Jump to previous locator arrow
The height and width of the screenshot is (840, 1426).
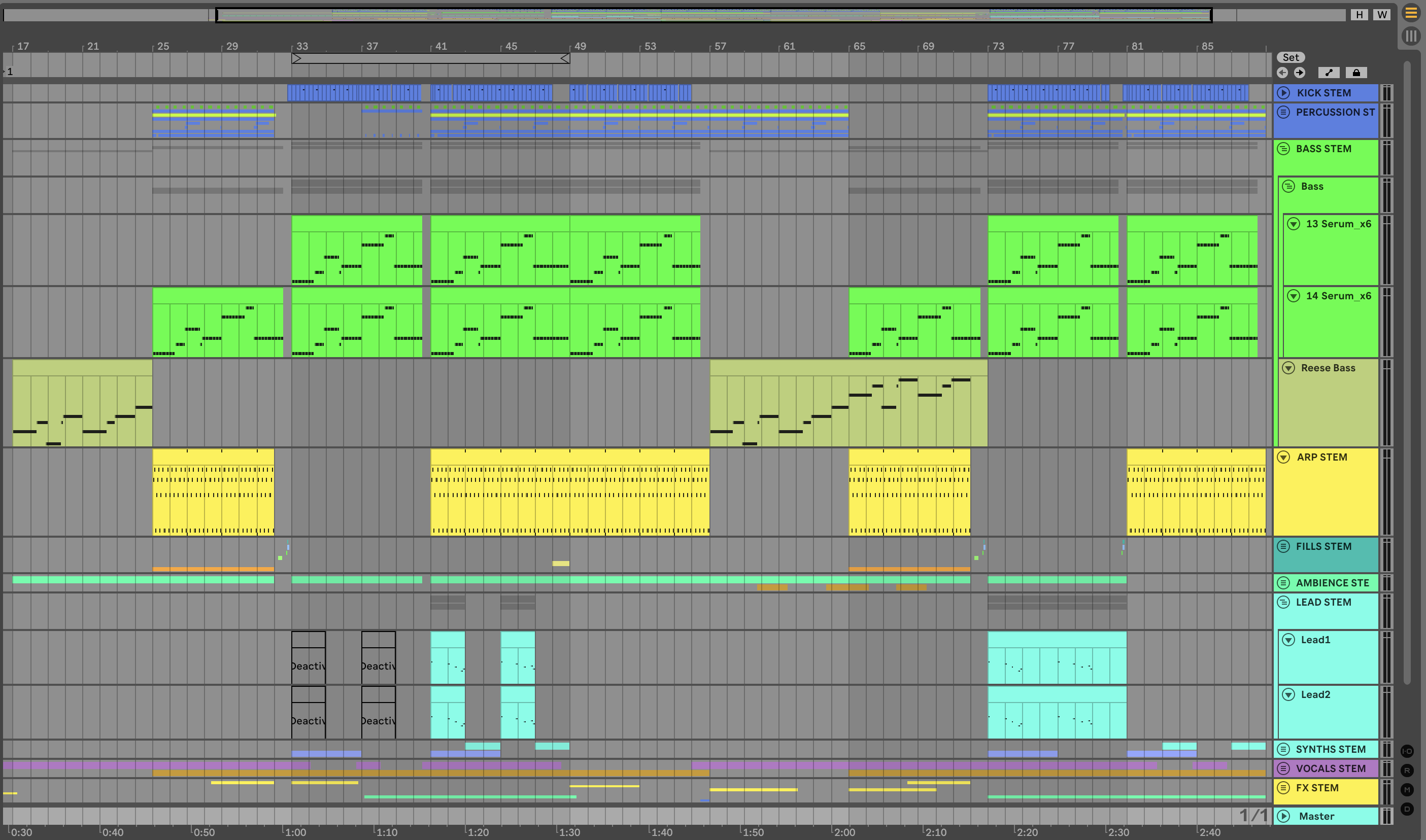(x=1283, y=73)
